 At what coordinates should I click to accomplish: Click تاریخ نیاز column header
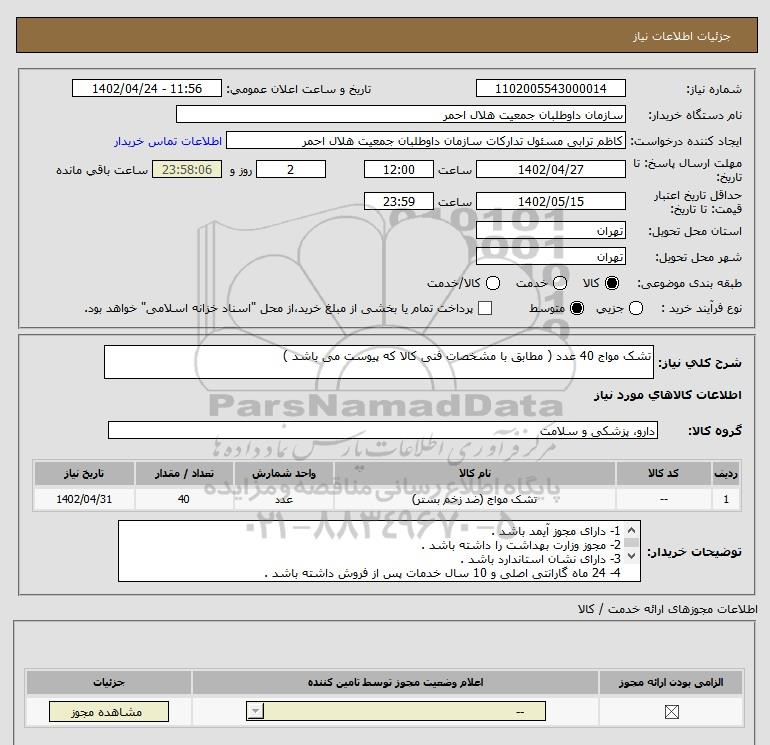click(x=84, y=473)
